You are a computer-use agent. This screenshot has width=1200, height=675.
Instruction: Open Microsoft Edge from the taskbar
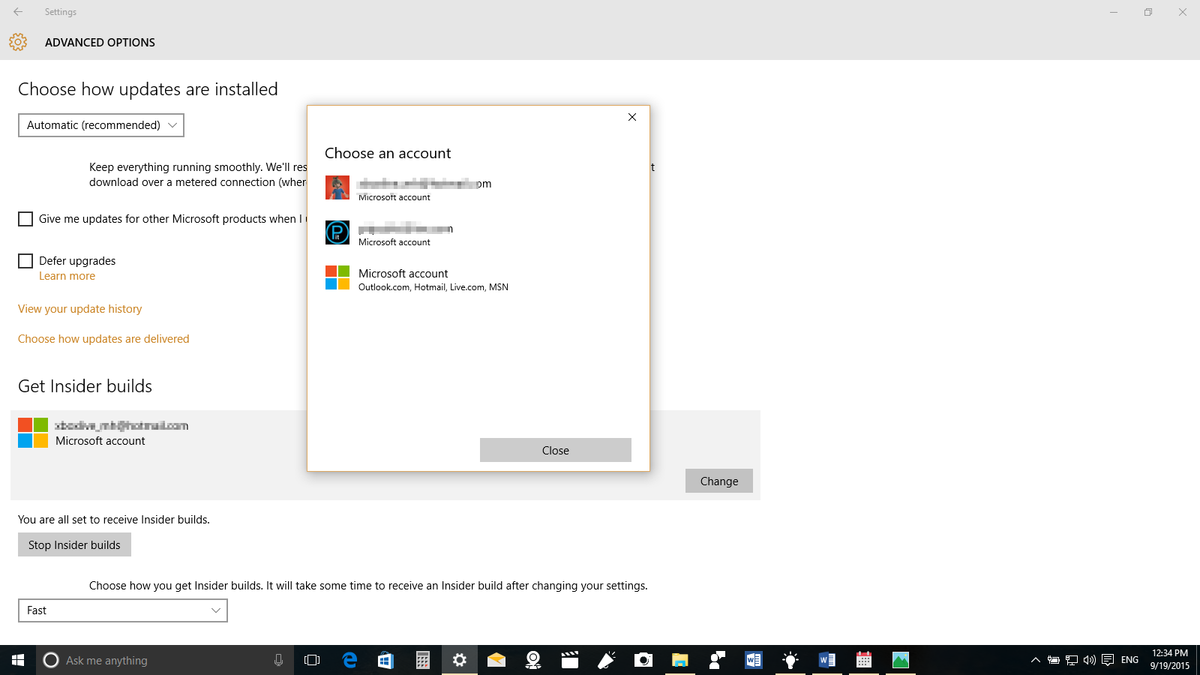(349, 660)
